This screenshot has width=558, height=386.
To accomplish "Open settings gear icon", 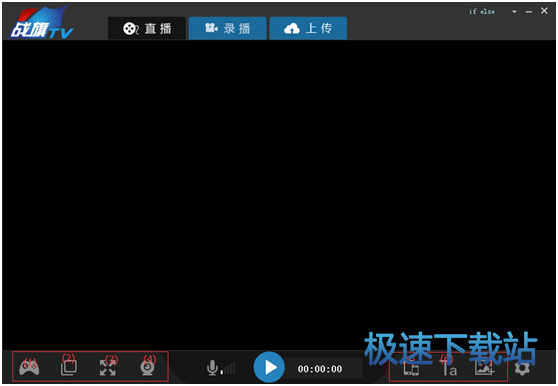I will (x=522, y=368).
